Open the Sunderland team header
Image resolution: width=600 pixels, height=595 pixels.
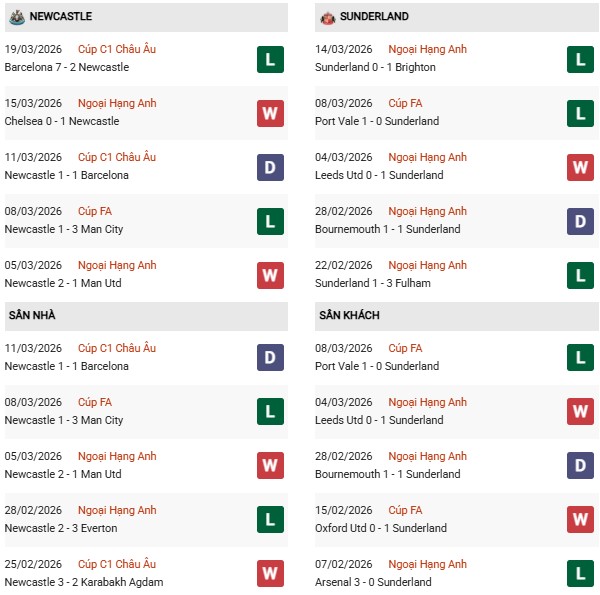click(x=374, y=17)
